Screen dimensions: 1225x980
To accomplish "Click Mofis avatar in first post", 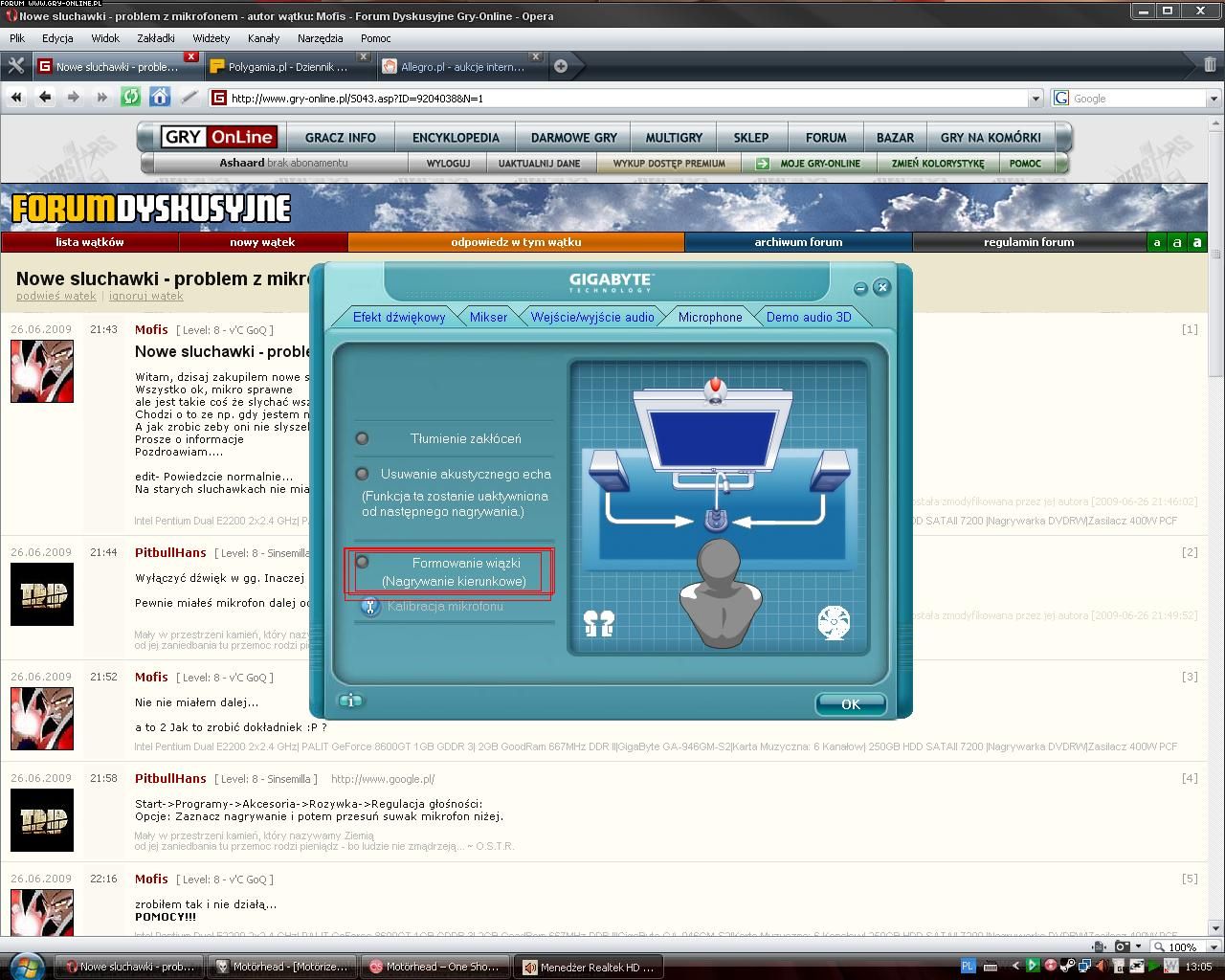I will coord(42,370).
